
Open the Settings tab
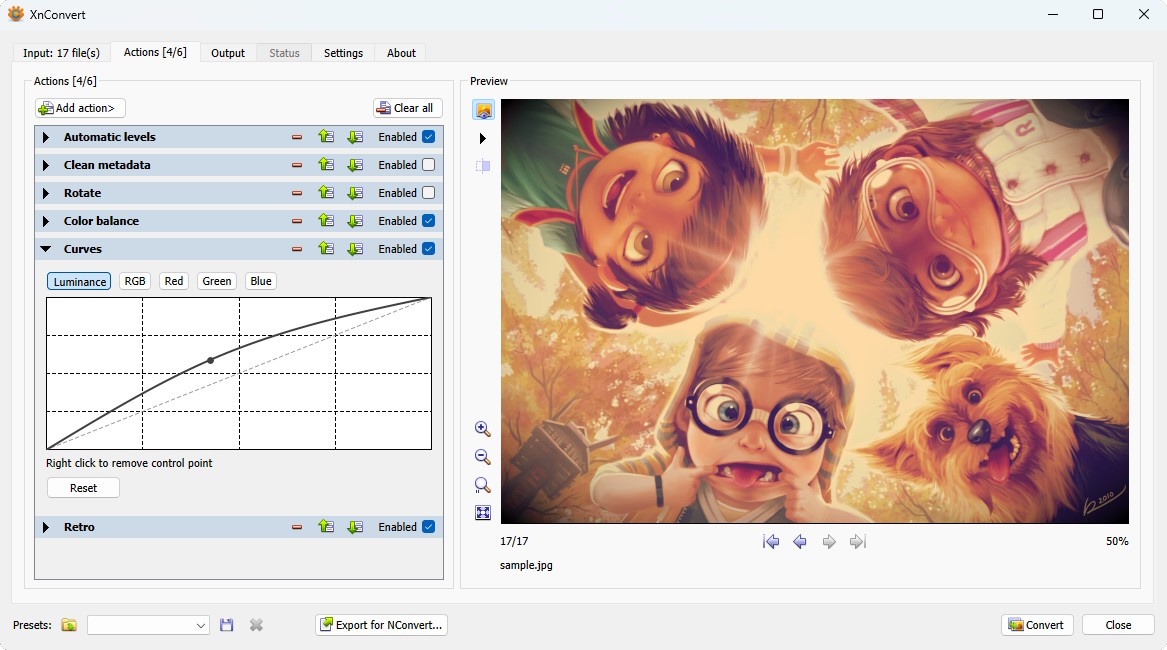pos(343,53)
